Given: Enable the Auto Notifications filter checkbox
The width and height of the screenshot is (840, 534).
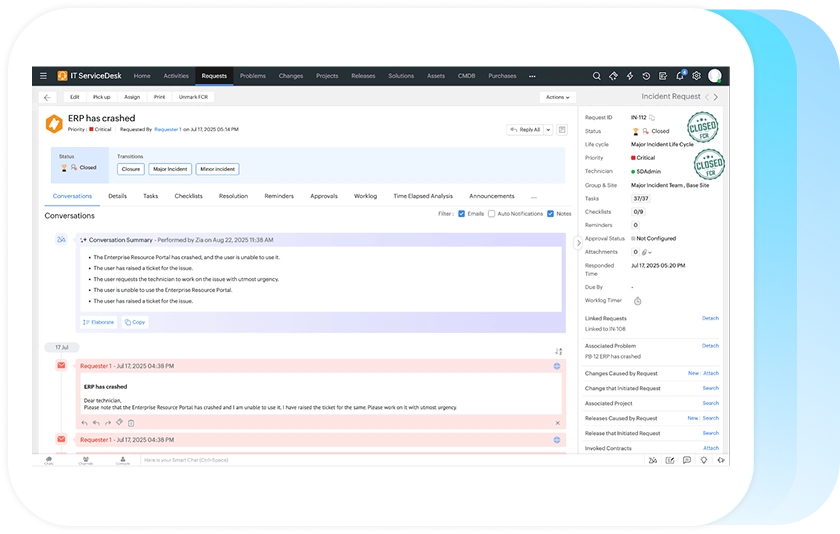Looking at the screenshot, I should pos(491,214).
